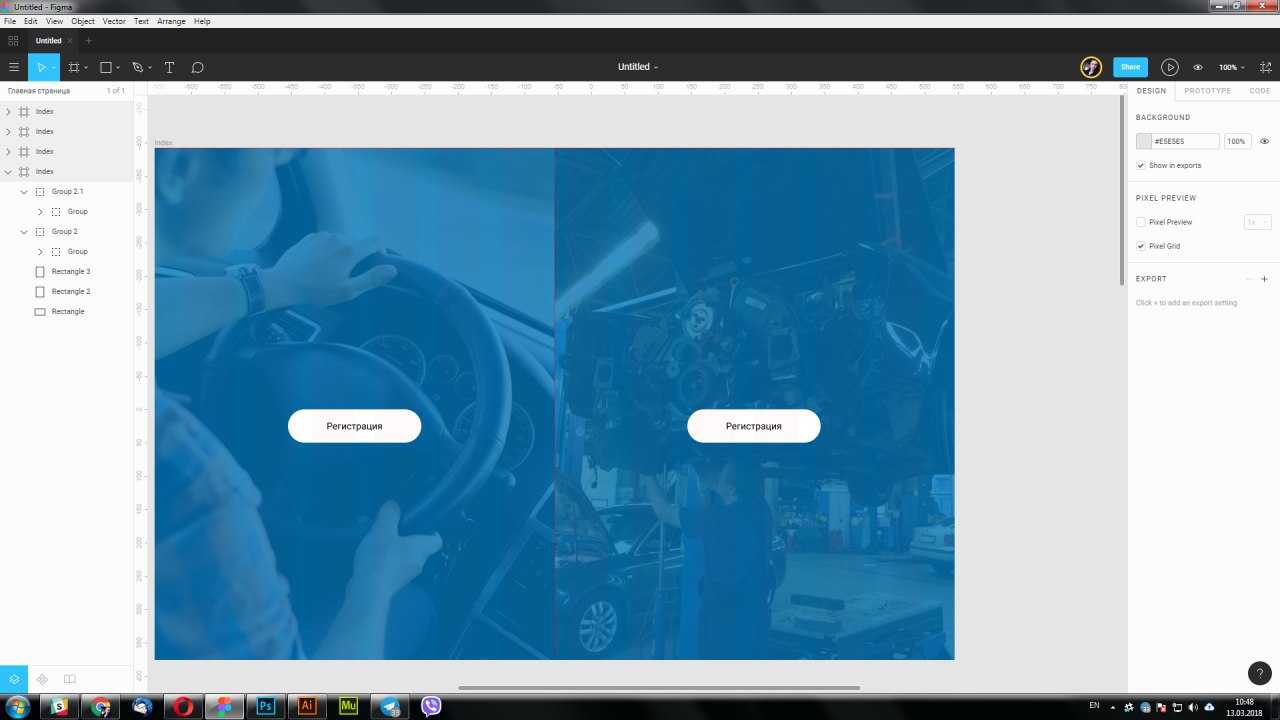The image size is (1280, 720).
Task: Collapse the fourth Index frame layer
Action: click(8, 172)
